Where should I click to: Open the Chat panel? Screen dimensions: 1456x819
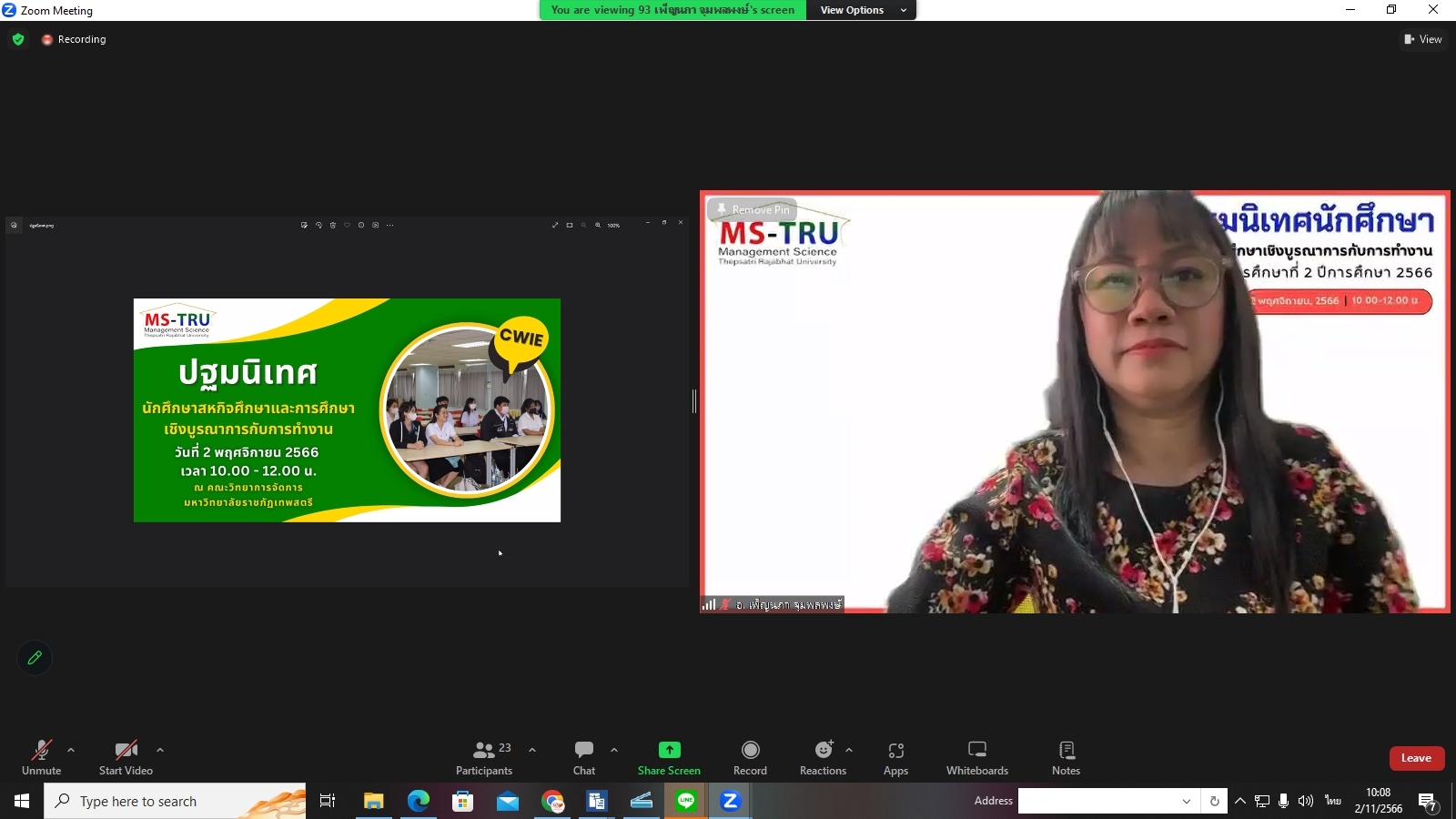click(584, 757)
